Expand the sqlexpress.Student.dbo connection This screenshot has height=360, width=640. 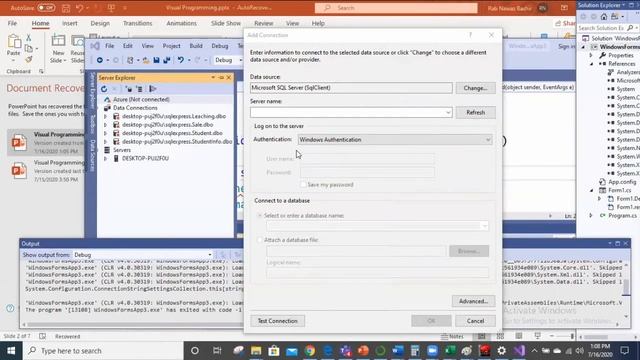pos(105,133)
